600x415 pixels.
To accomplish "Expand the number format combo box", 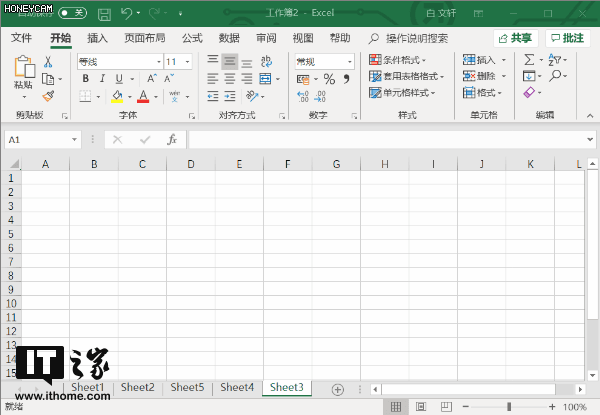I will pyautogui.click(x=349, y=62).
